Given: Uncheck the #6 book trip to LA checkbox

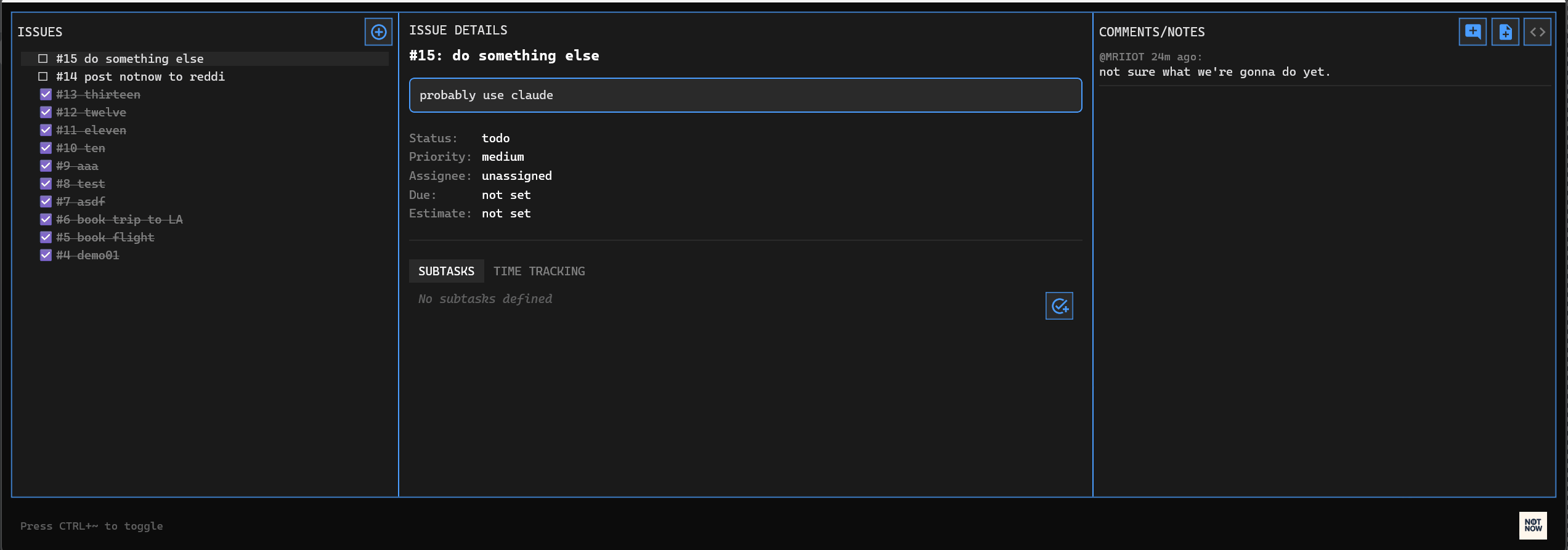Looking at the screenshot, I should coord(46,219).
